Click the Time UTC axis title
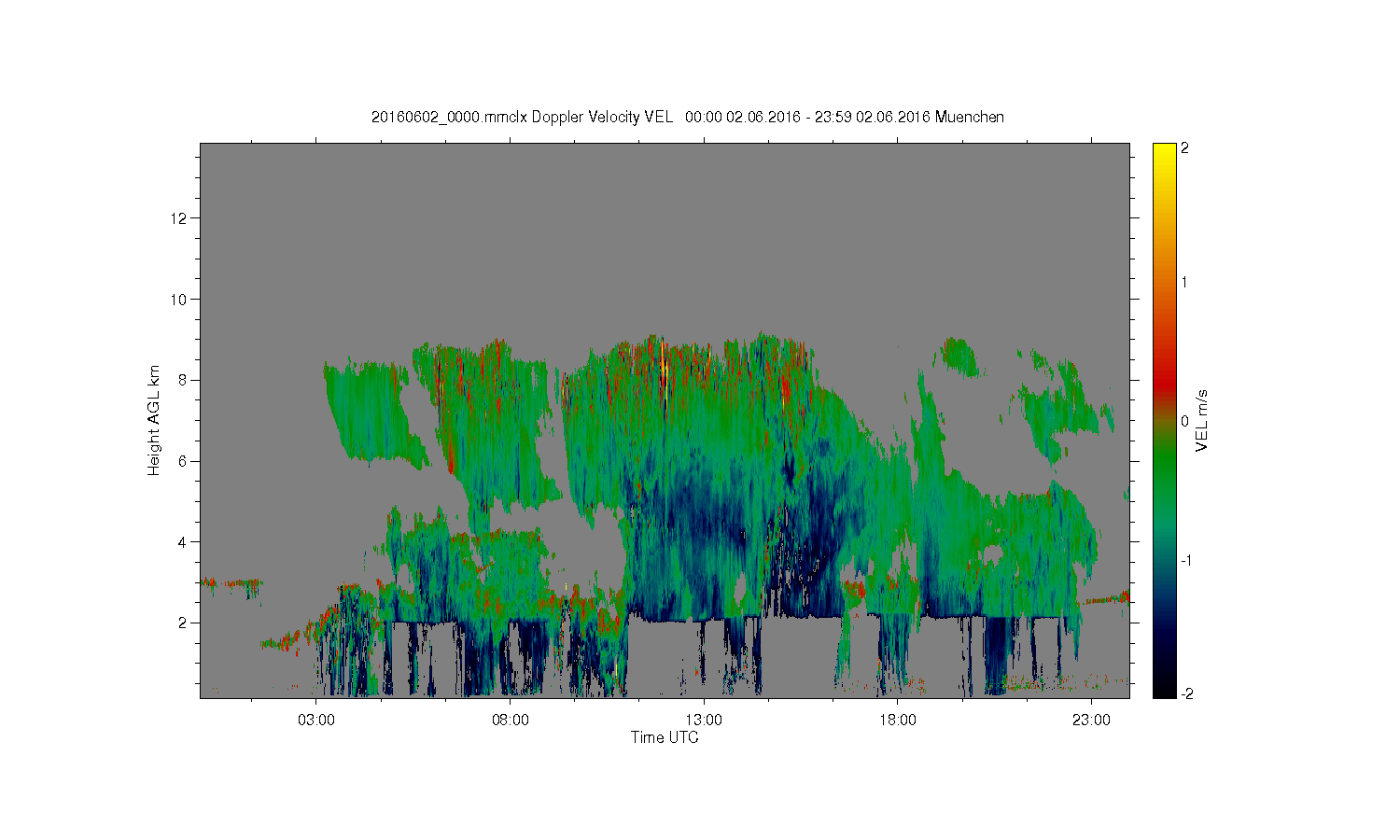Image resolution: width=1400 pixels, height=840 pixels. (665, 737)
